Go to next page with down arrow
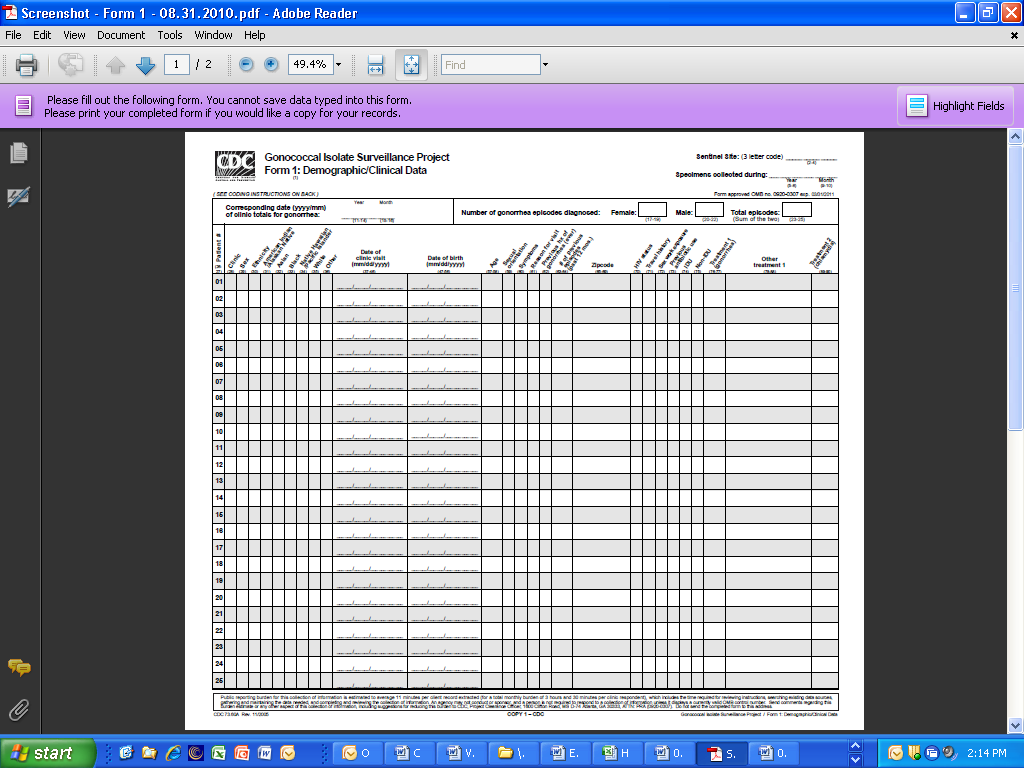Viewport: 1024px width, 768px height. [x=145, y=65]
